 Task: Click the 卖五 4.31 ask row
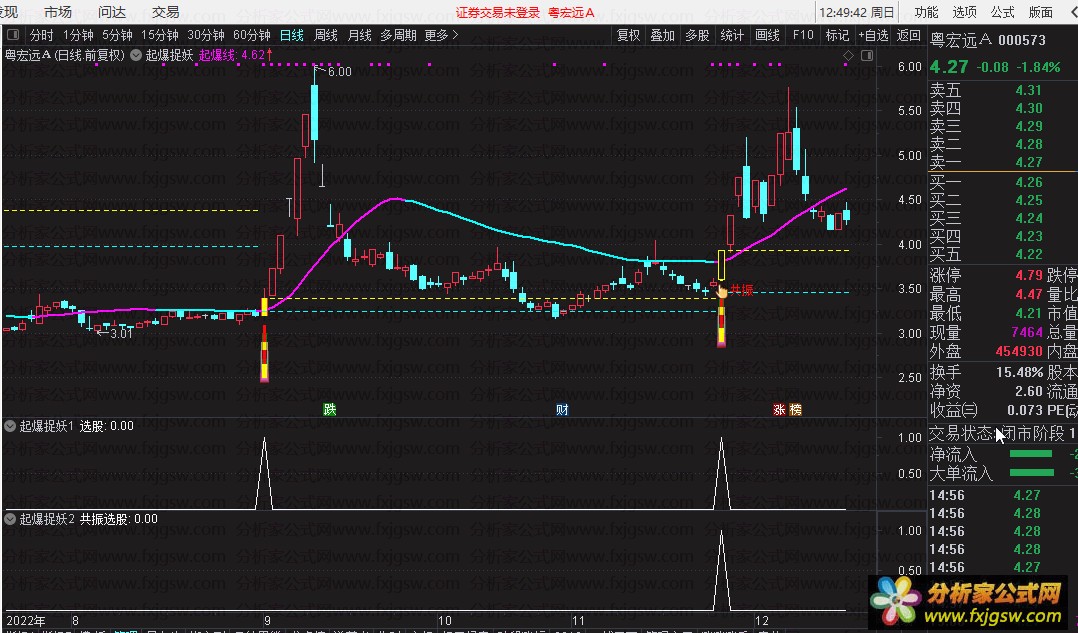pyautogui.click(x=1002, y=90)
